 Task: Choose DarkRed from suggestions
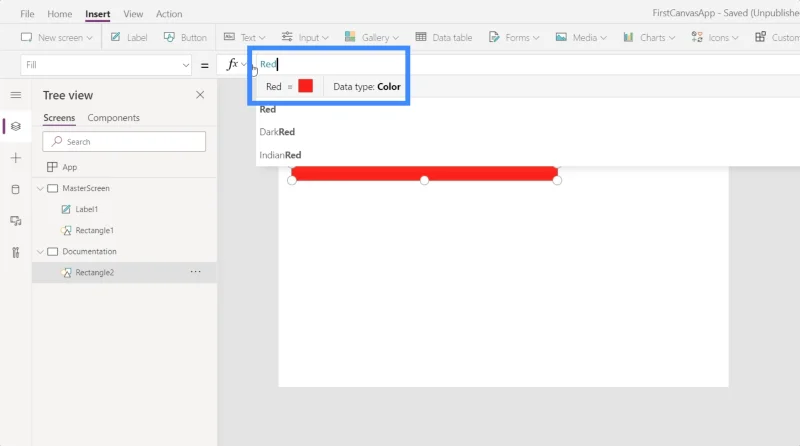point(277,132)
